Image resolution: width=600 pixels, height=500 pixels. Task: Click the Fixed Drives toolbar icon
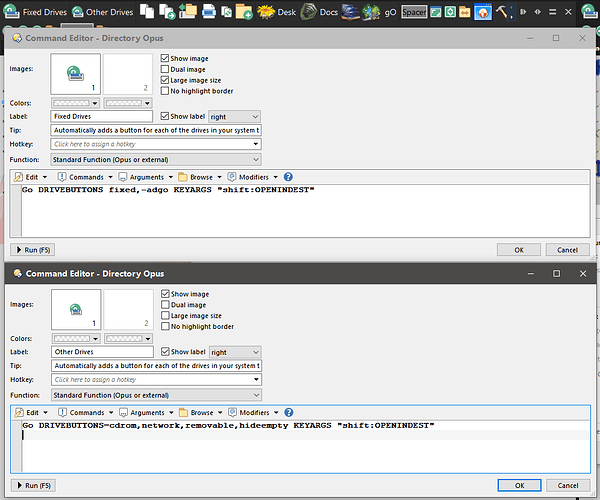(11, 12)
